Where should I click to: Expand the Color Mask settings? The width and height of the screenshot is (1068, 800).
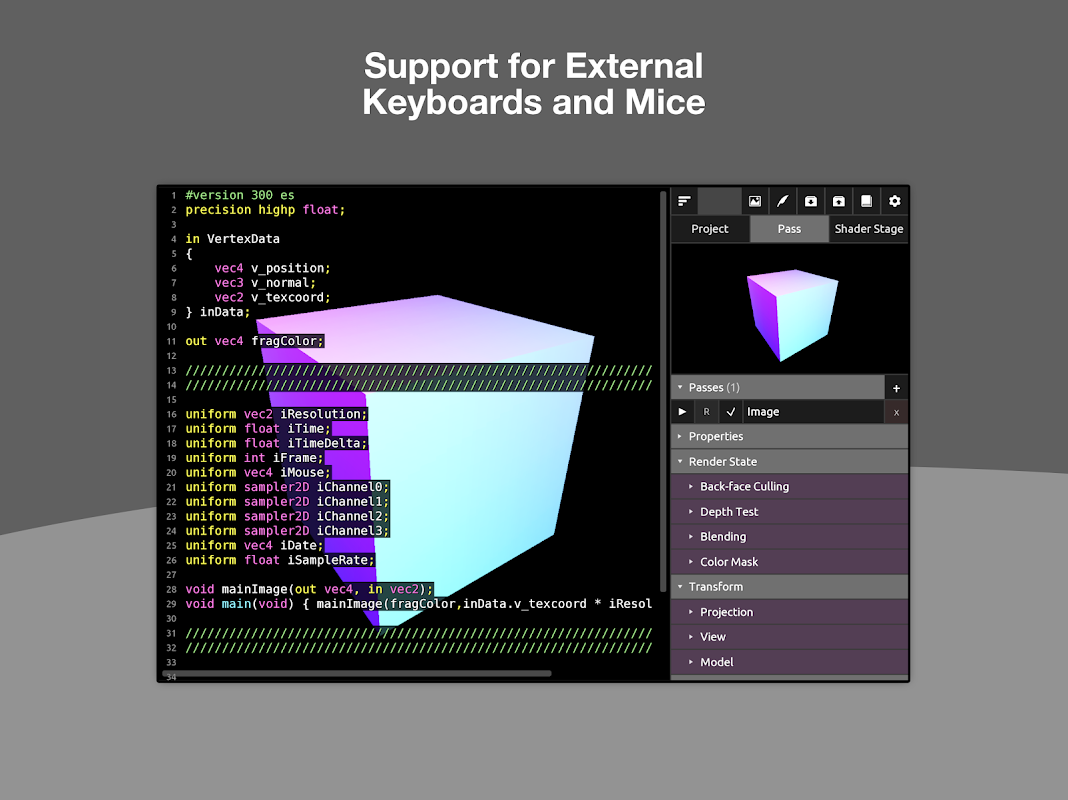[x=789, y=562]
